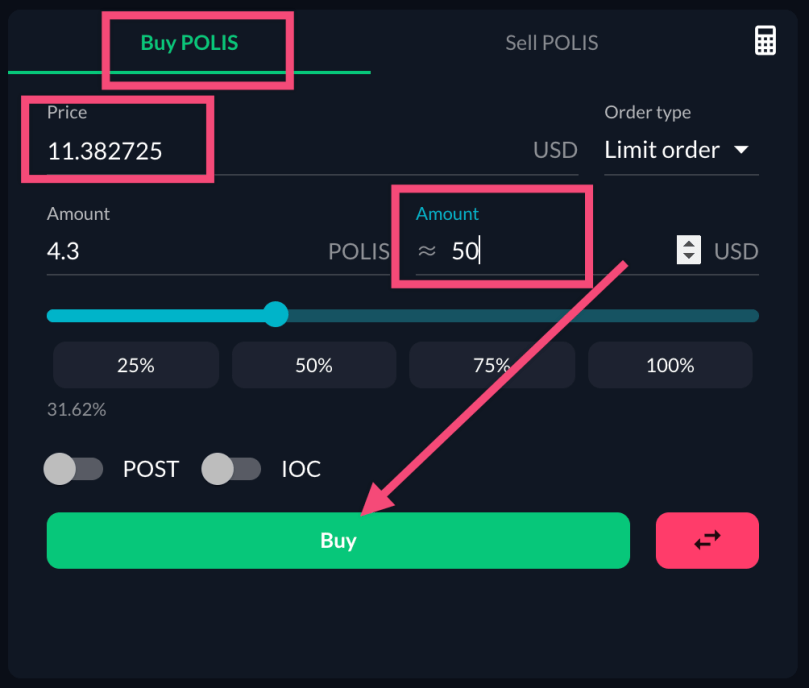
Task: Click the pink swap arrows icon
Action: [707, 540]
